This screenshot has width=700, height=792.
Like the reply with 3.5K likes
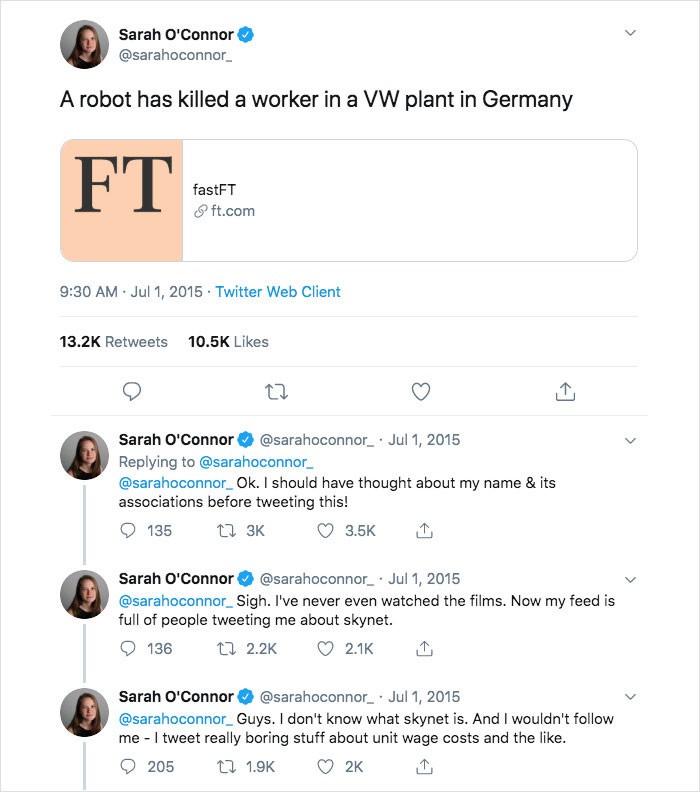coord(325,531)
